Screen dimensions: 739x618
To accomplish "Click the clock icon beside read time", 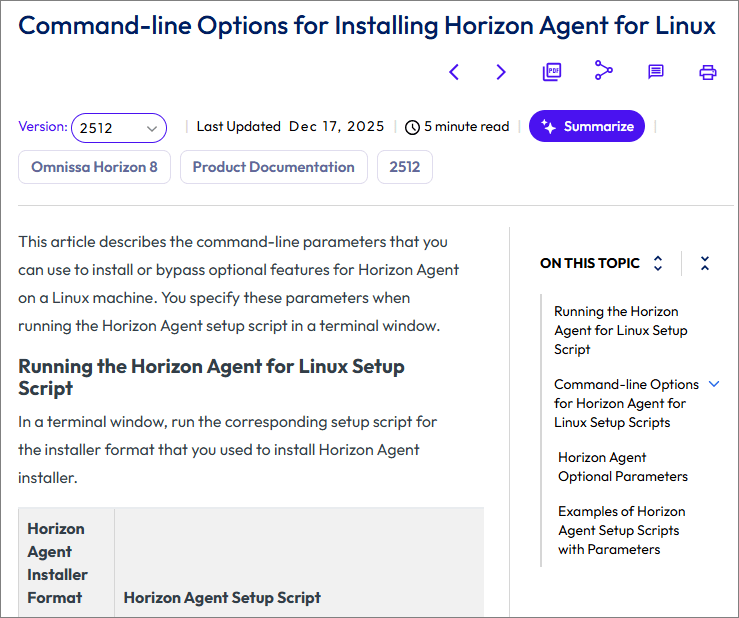I will (x=412, y=127).
